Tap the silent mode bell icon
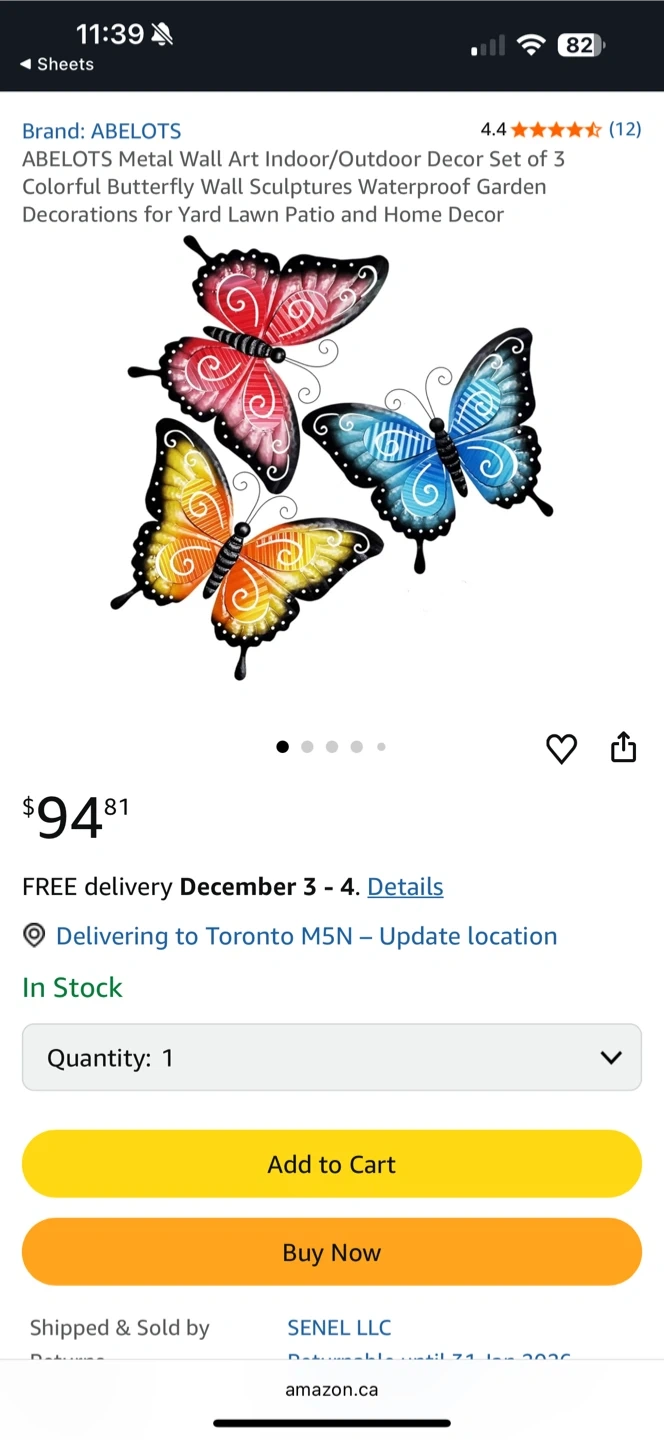664x1440 pixels. [162, 35]
